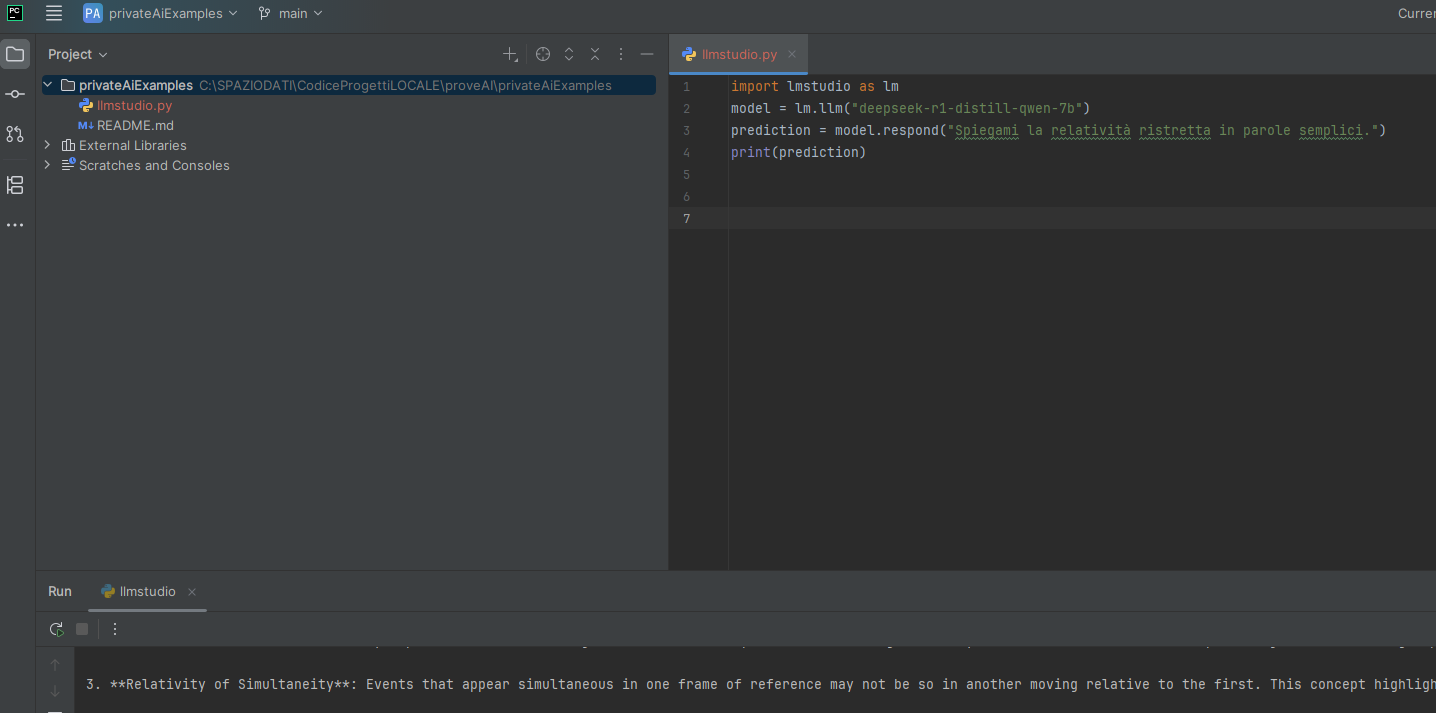Click the 'import lmstudio as lm' code line
The height and width of the screenshot is (713, 1436).
coord(815,86)
